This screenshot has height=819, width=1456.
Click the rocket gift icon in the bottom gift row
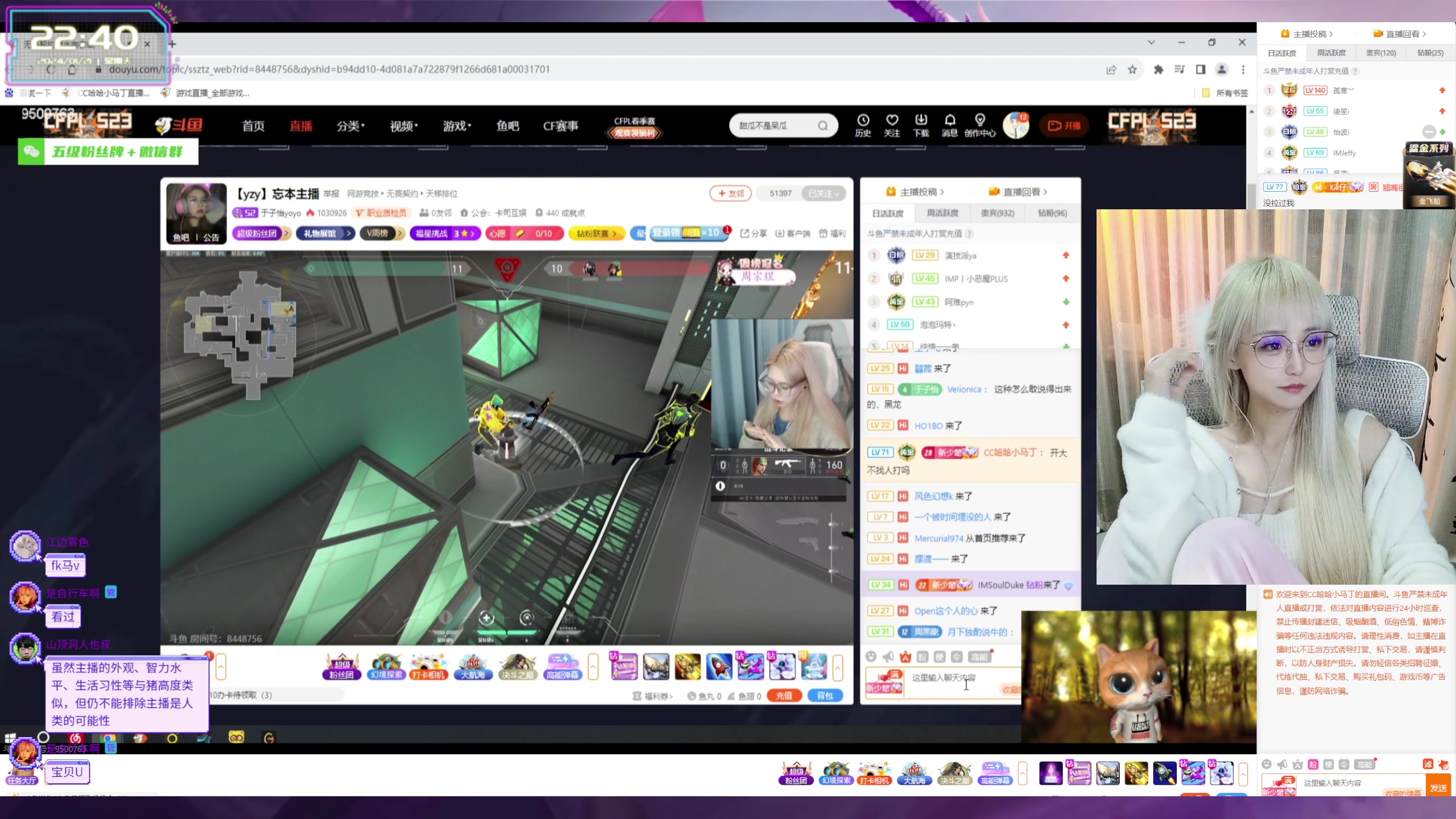(x=1164, y=774)
